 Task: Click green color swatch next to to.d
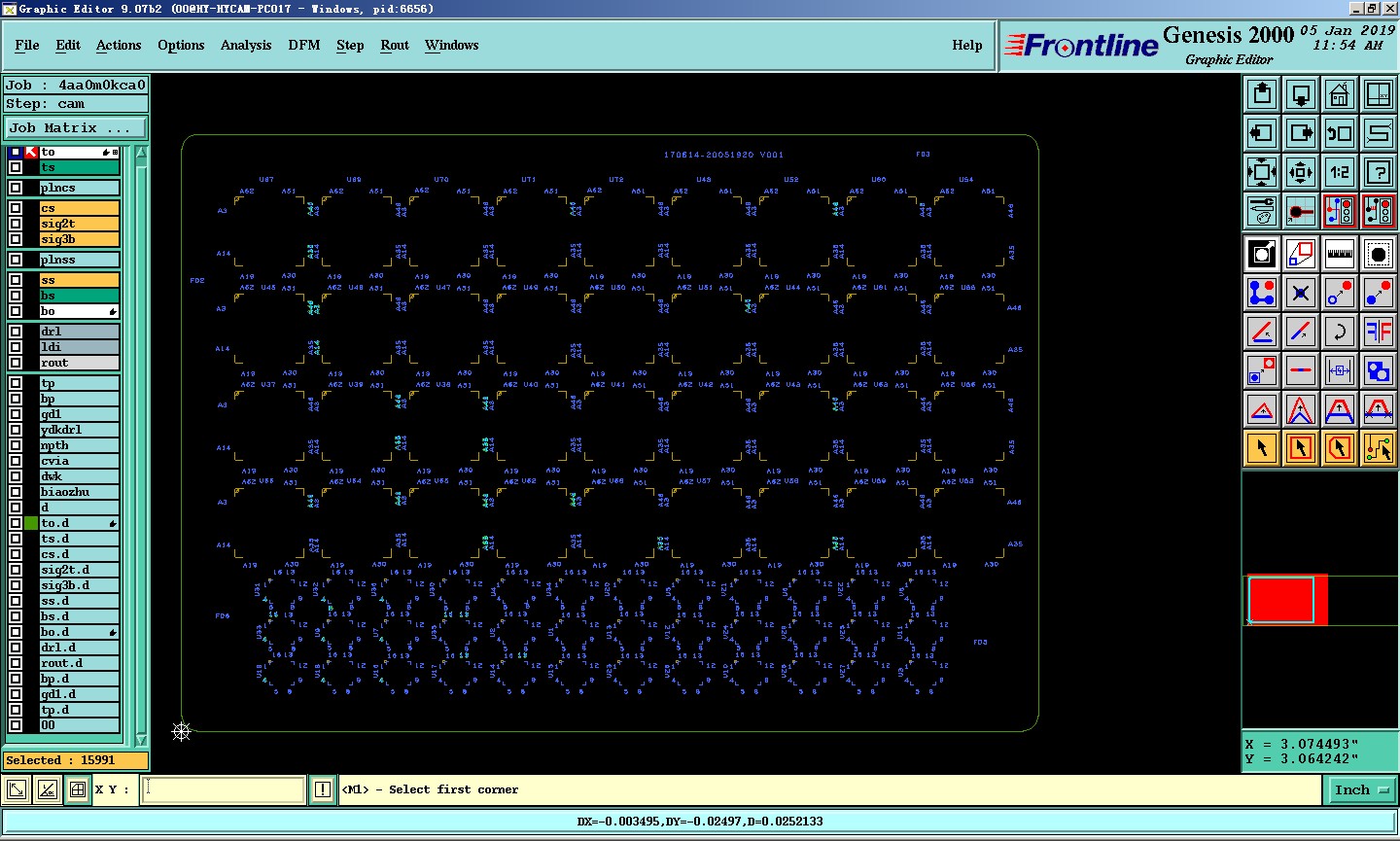[x=31, y=523]
